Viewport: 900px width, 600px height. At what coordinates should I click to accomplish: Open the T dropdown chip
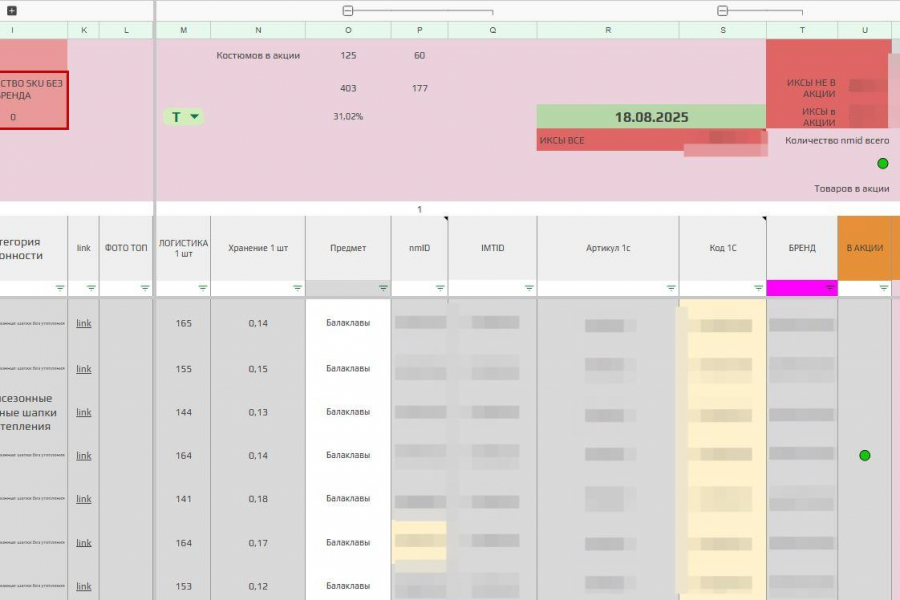tap(183, 117)
